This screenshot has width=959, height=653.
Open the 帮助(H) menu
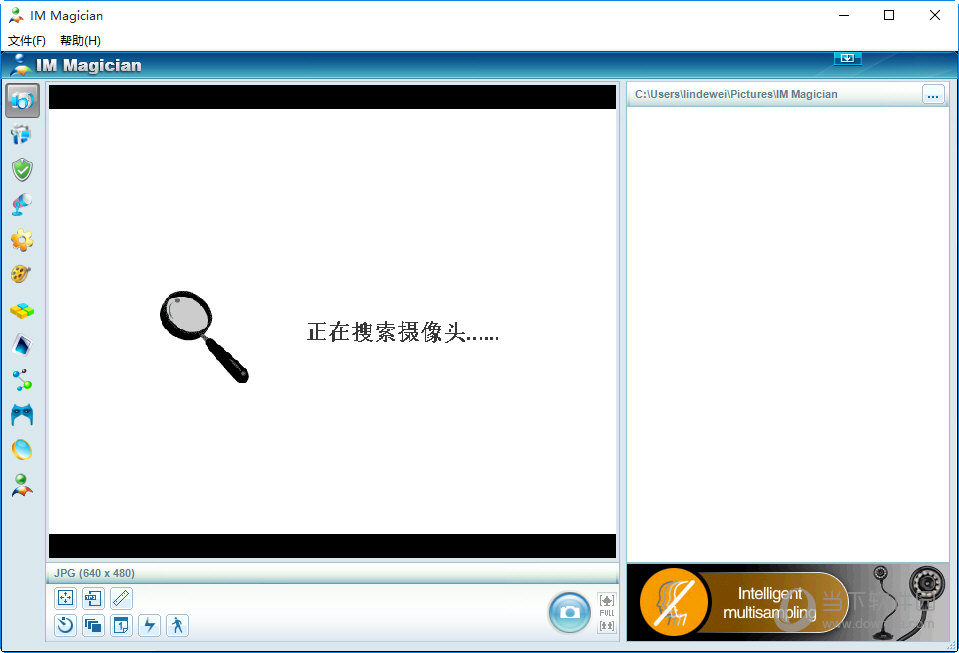click(80, 40)
